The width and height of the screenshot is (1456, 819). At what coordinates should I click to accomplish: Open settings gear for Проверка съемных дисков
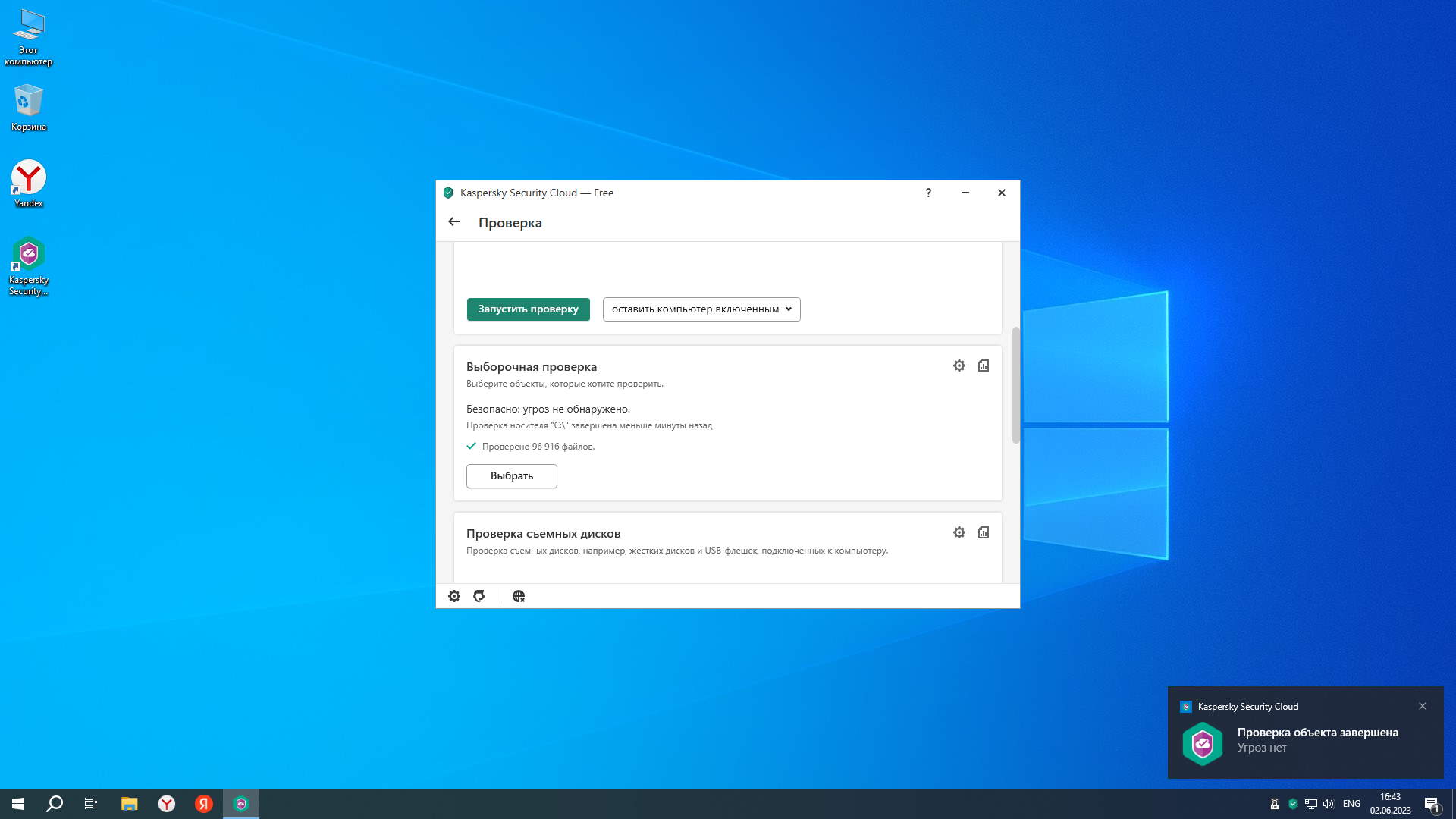959,532
